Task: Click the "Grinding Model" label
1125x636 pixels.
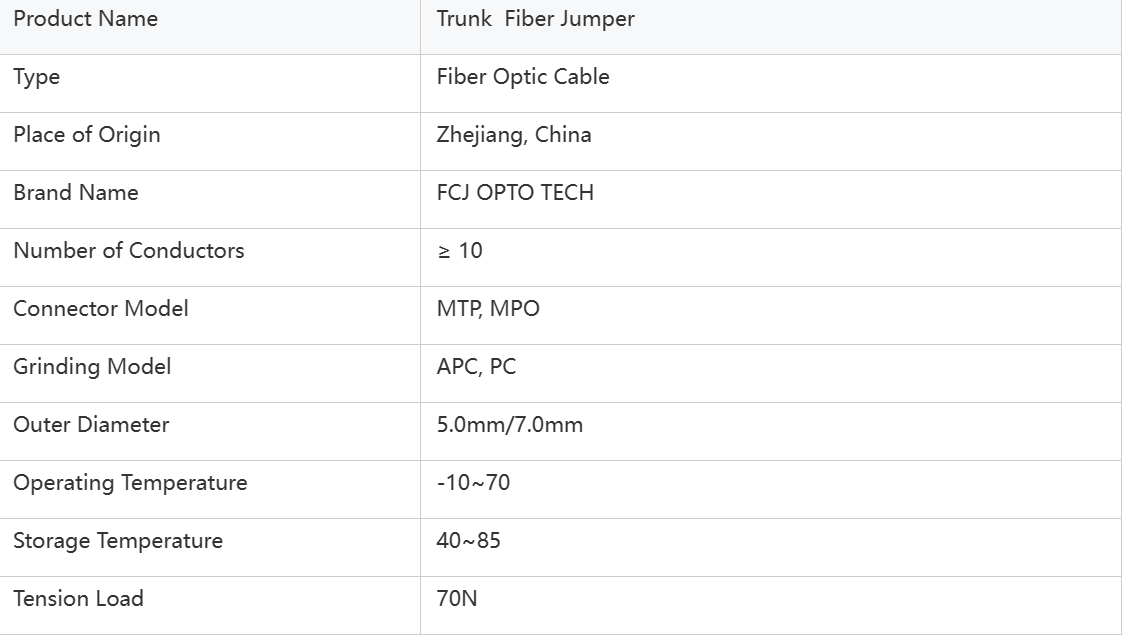Action: (92, 367)
